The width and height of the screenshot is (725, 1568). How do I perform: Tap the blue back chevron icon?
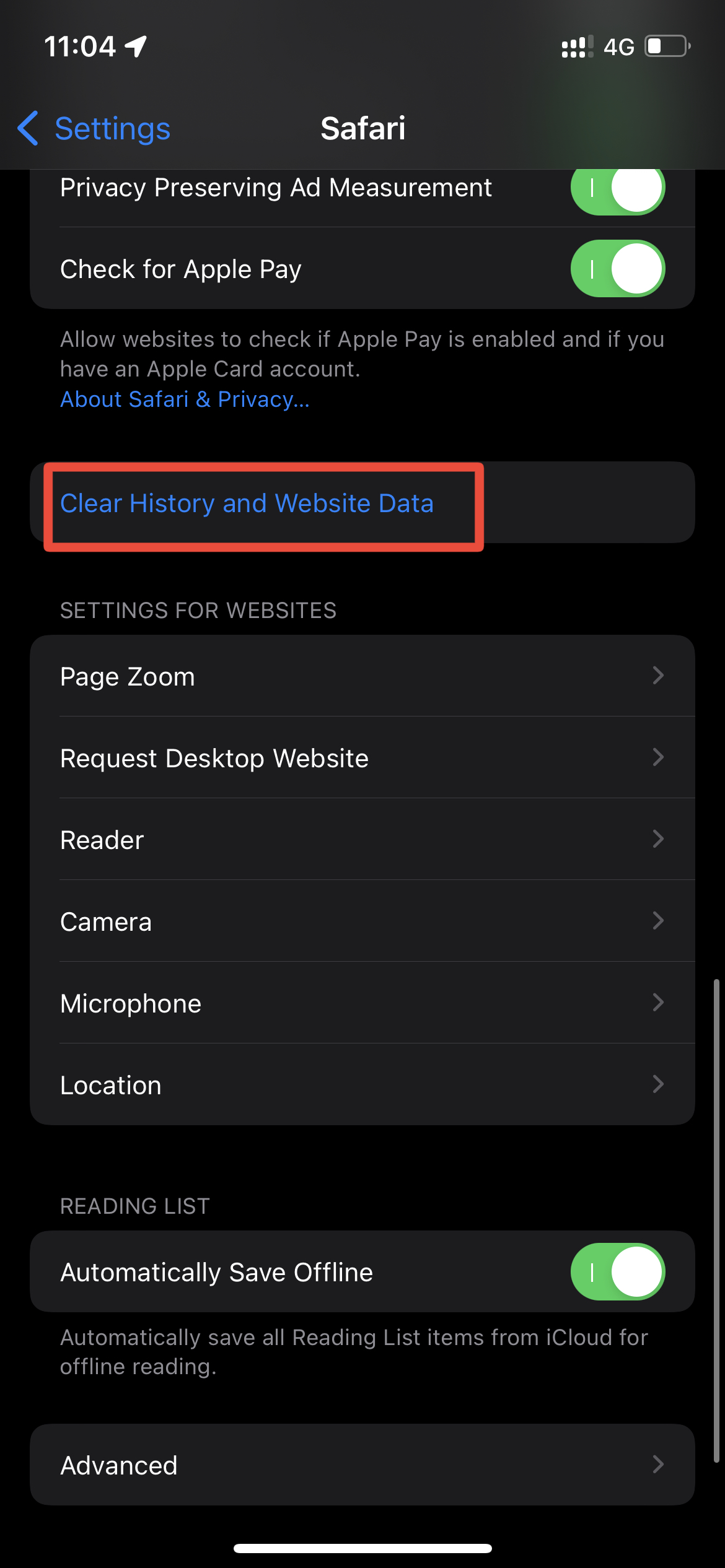click(28, 128)
